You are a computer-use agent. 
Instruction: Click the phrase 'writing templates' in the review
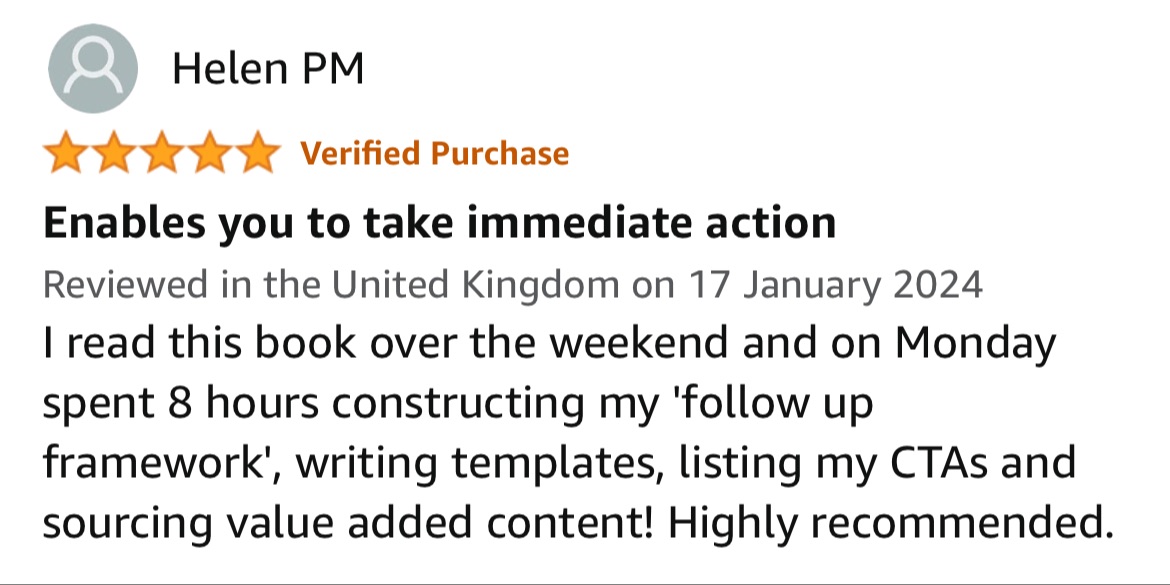click(480, 463)
